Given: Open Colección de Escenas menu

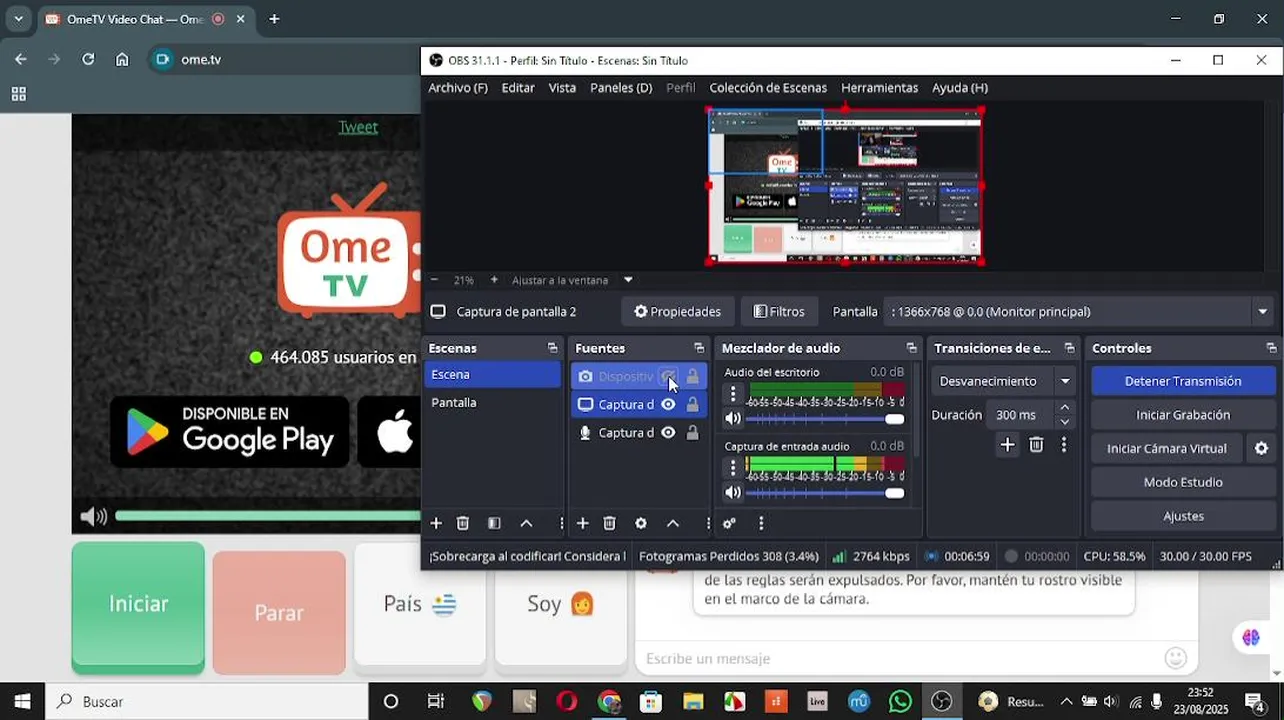Looking at the screenshot, I should [768, 88].
